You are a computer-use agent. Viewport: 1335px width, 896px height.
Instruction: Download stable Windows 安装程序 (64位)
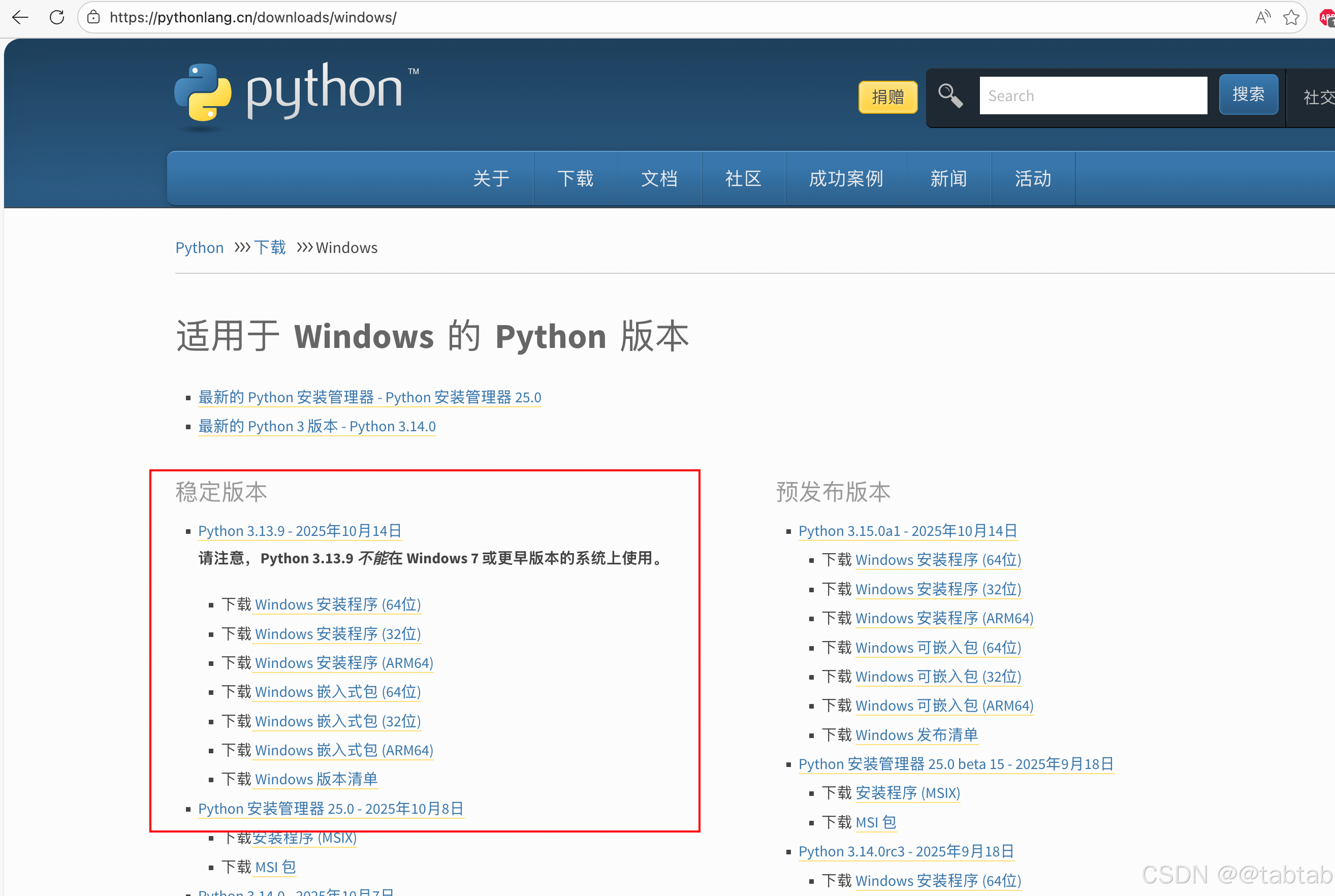point(337,604)
